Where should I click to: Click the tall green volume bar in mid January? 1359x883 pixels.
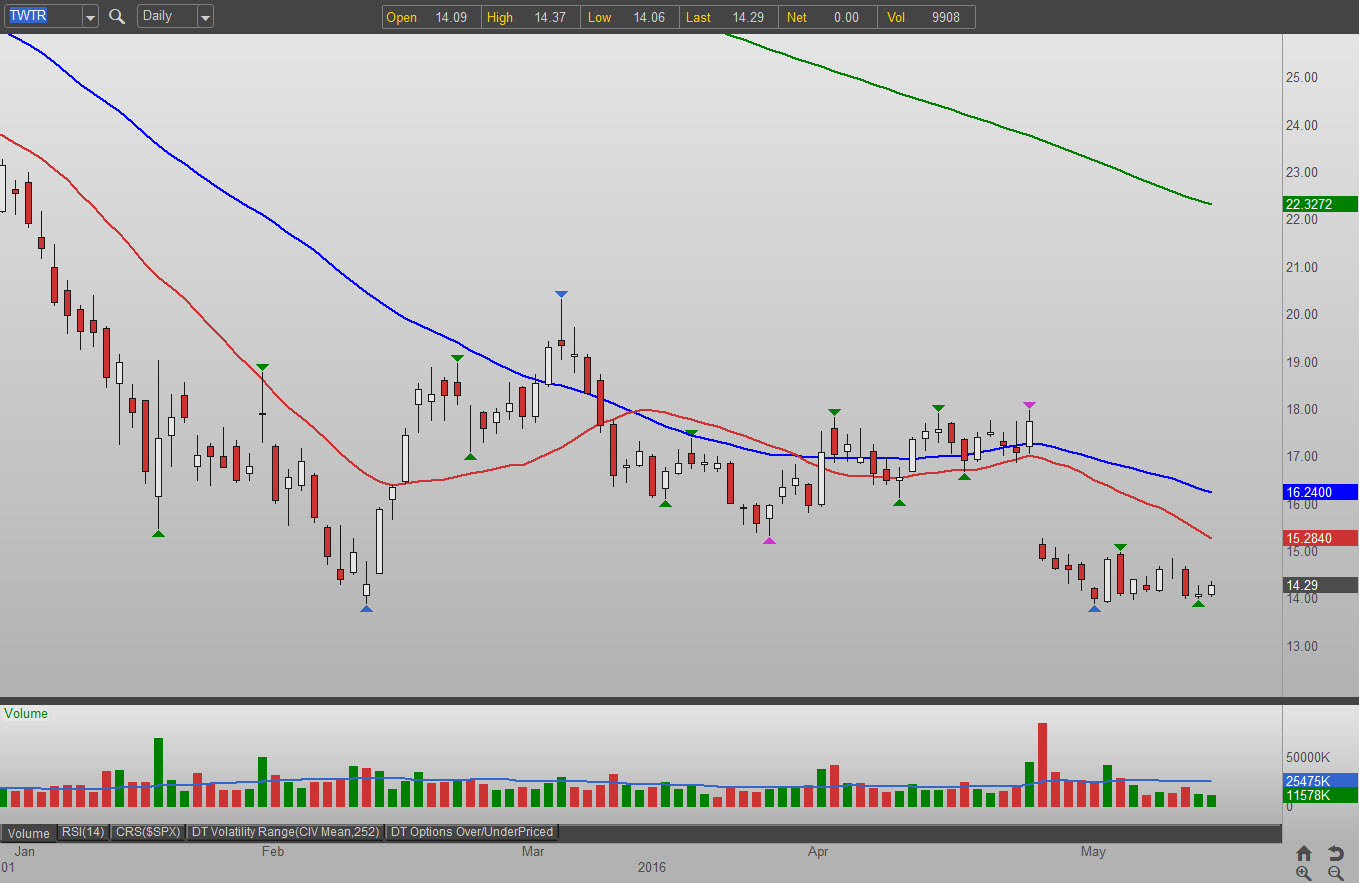pyautogui.click(x=158, y=773)
